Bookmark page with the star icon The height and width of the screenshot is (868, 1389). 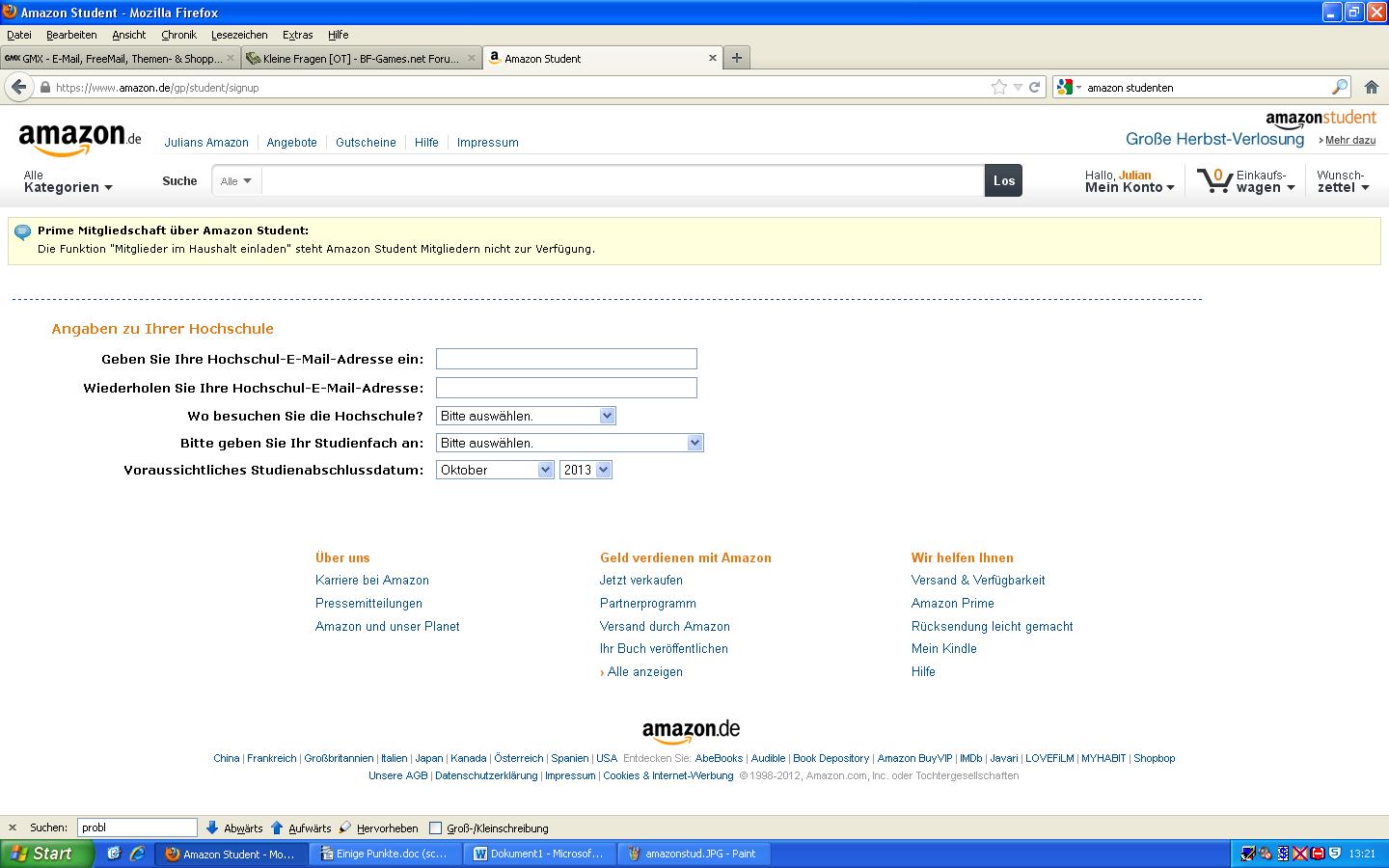(x=999, y=87)
